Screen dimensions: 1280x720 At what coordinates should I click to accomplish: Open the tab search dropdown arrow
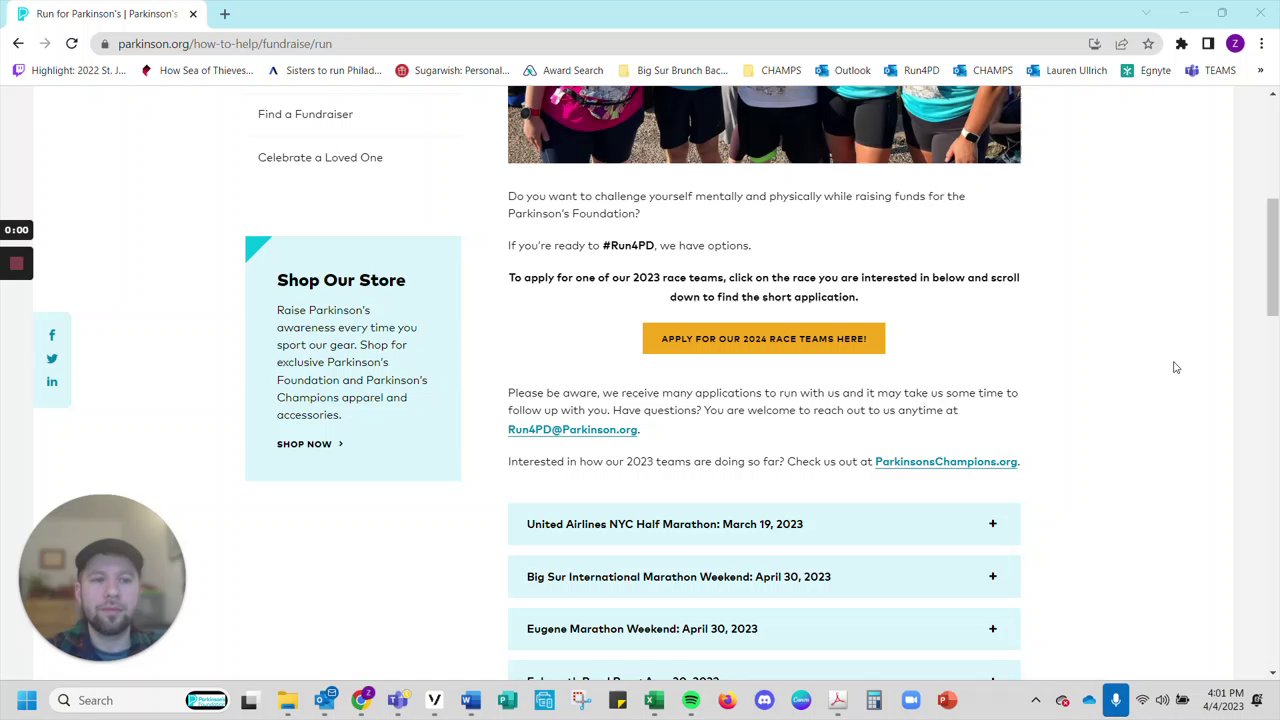(1146, 13)
